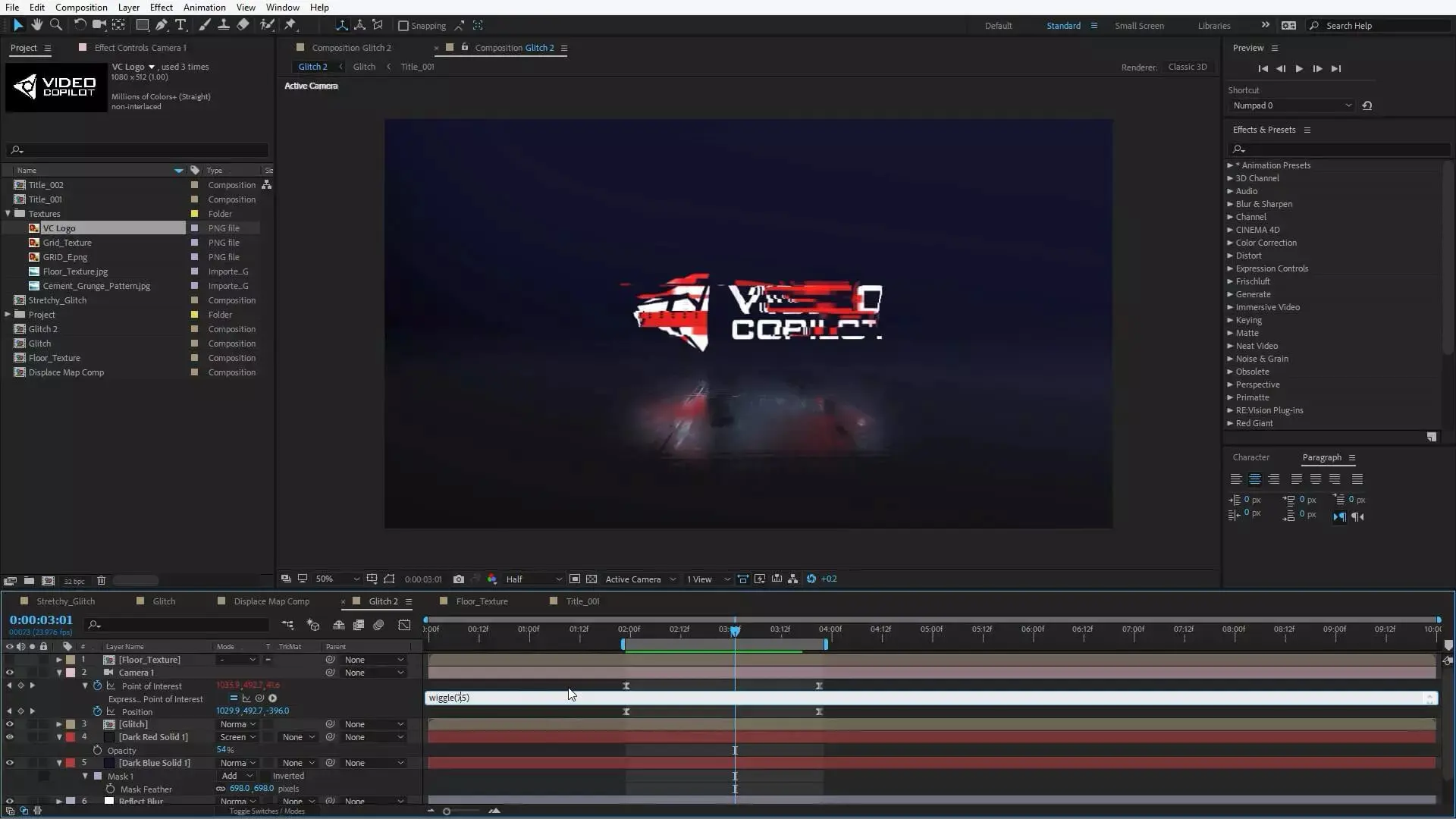Enable Motion Blur icon in timeline
The width and height of the screenshot is (1456, 819).
[378, 625]
